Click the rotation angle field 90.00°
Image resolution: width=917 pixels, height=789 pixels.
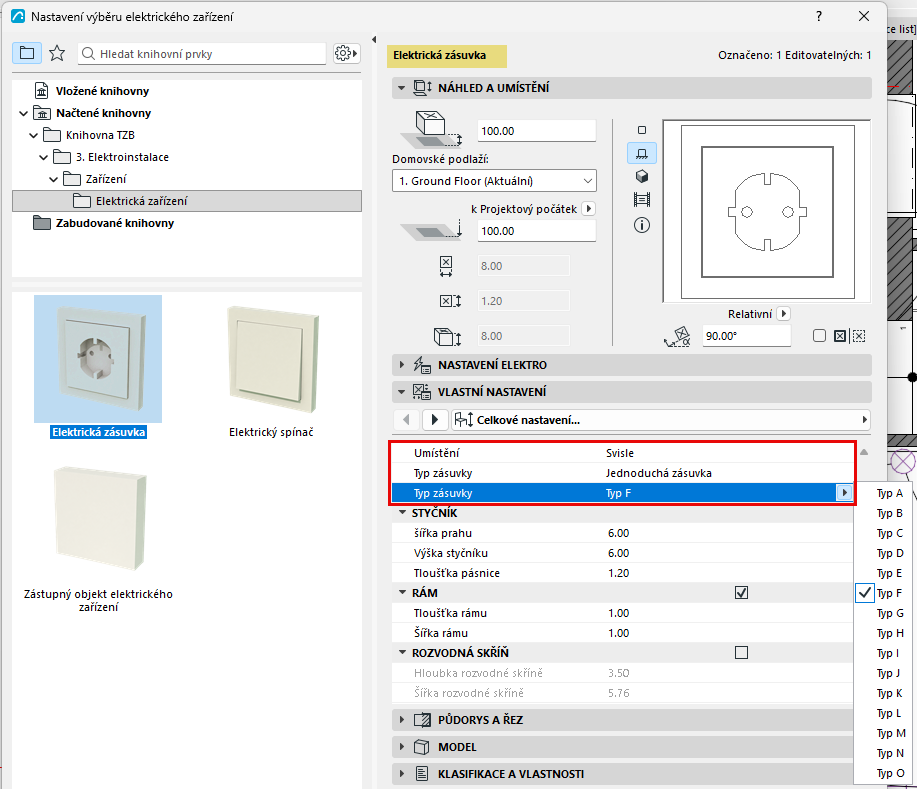[746, 336]
